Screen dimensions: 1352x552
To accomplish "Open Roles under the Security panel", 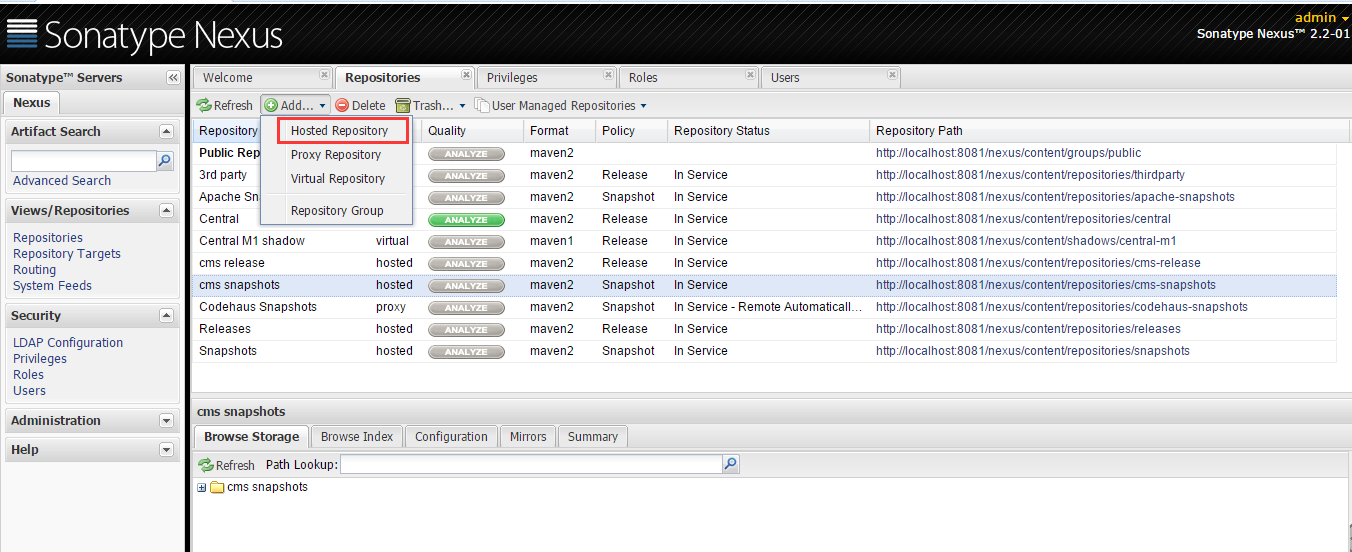I will (28, 375).
